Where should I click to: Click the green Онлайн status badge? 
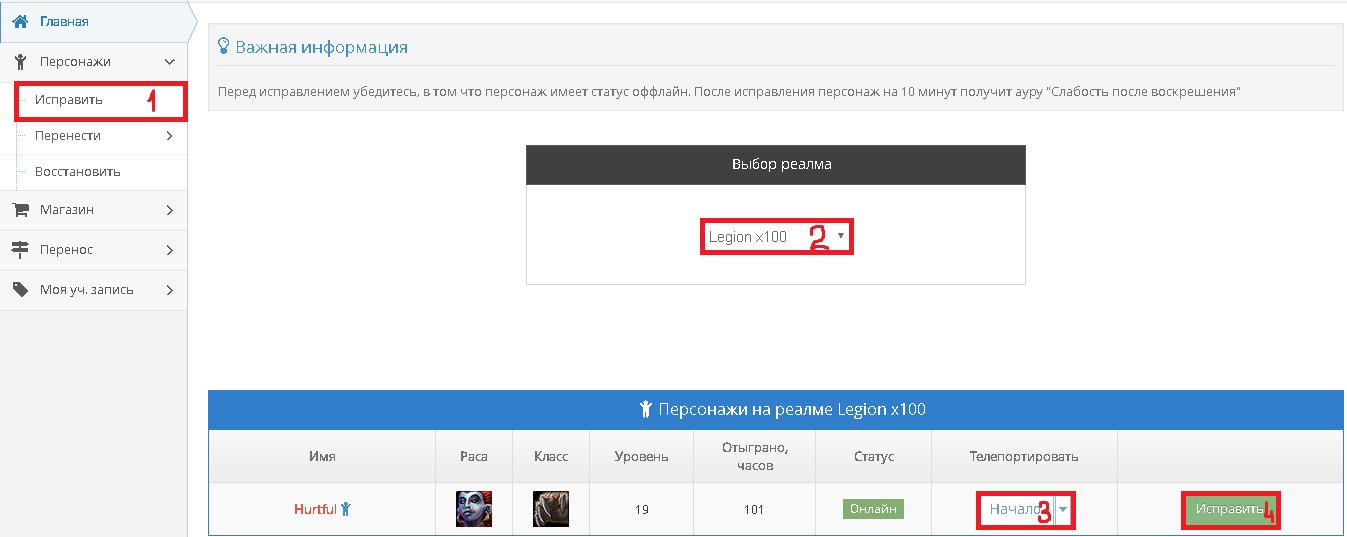[x=873, y=509]
